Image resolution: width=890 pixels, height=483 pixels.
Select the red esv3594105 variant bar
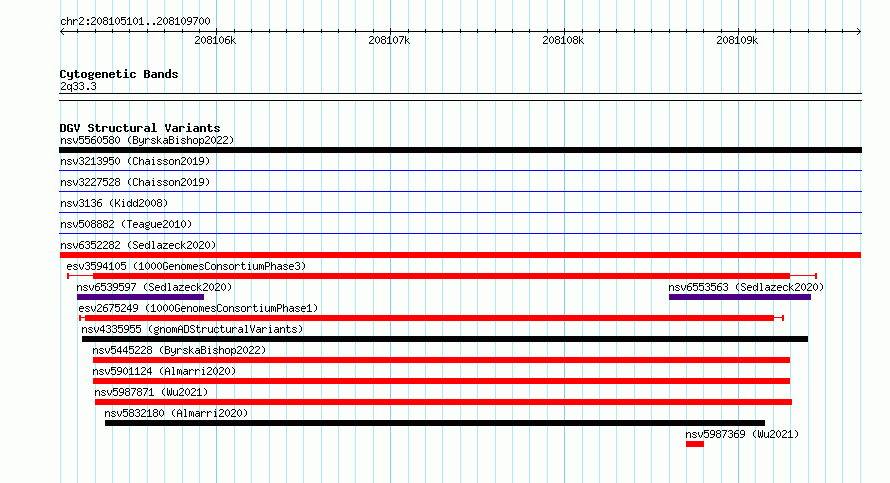[x=442, y=276]
